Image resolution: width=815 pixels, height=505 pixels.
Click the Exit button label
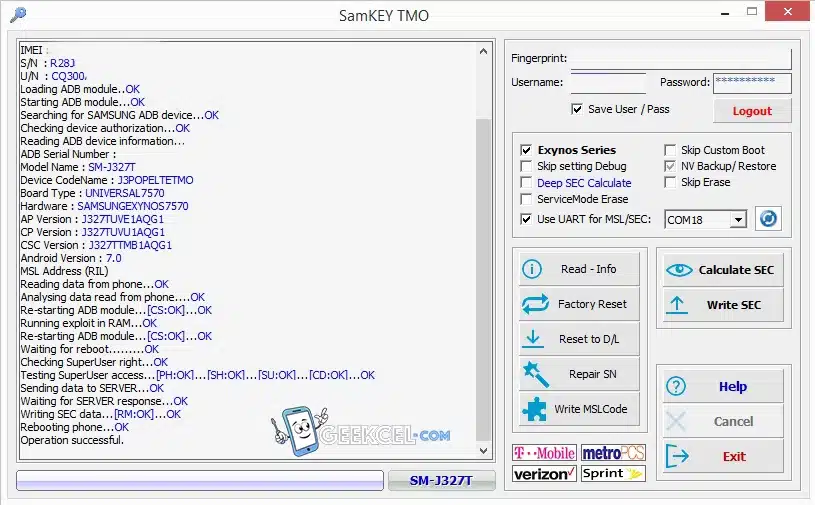[x=734, y=457]
